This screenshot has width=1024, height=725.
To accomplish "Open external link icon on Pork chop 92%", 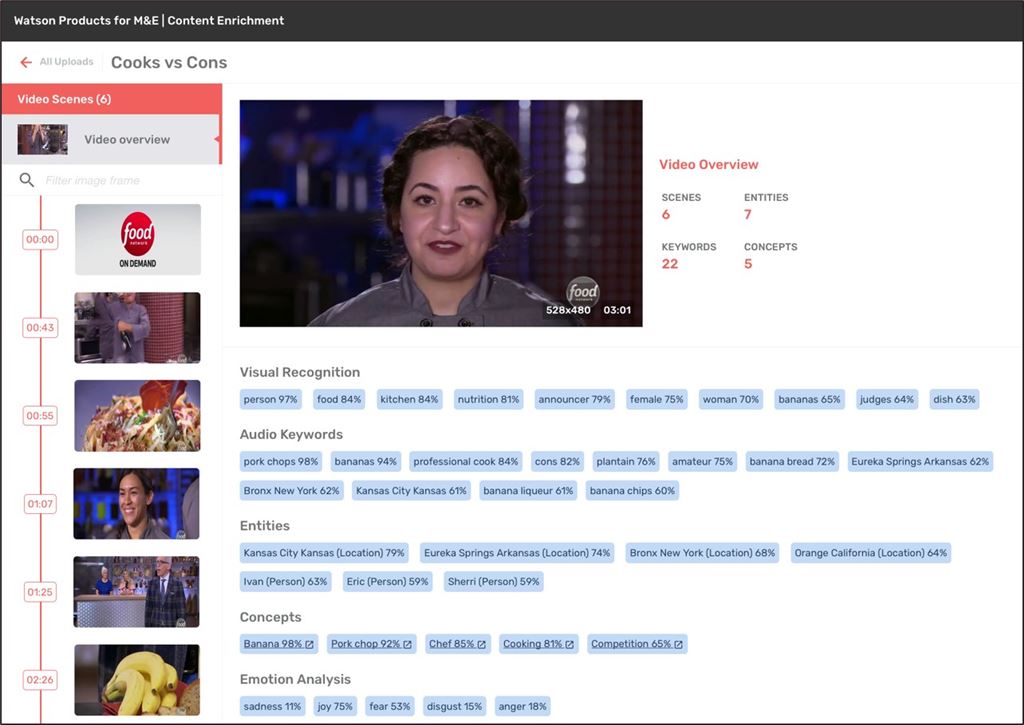I will click(x=408, y=645).
